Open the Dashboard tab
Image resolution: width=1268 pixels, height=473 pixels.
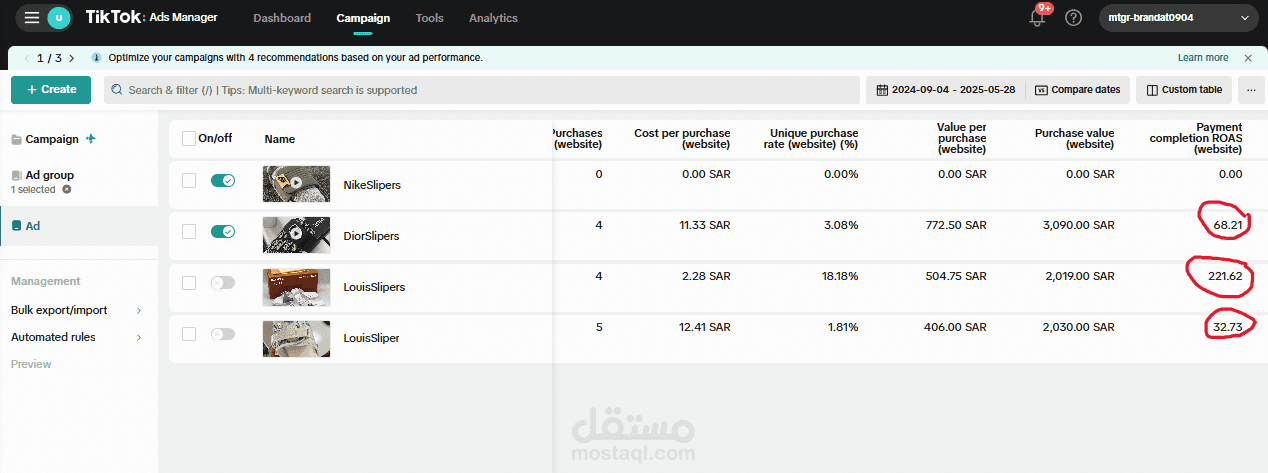(282, 18)
